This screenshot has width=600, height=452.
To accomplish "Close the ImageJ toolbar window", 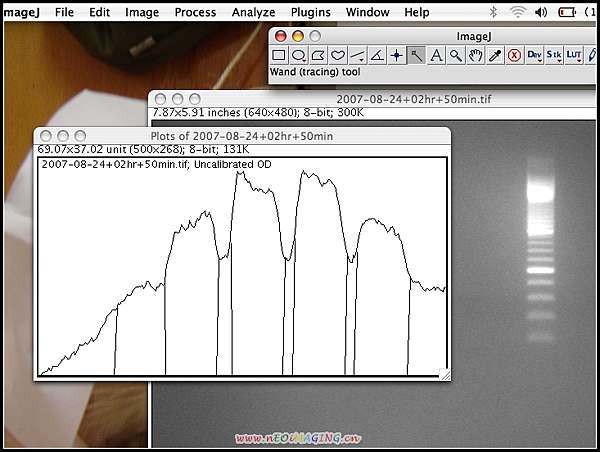I will coord(280,36).
